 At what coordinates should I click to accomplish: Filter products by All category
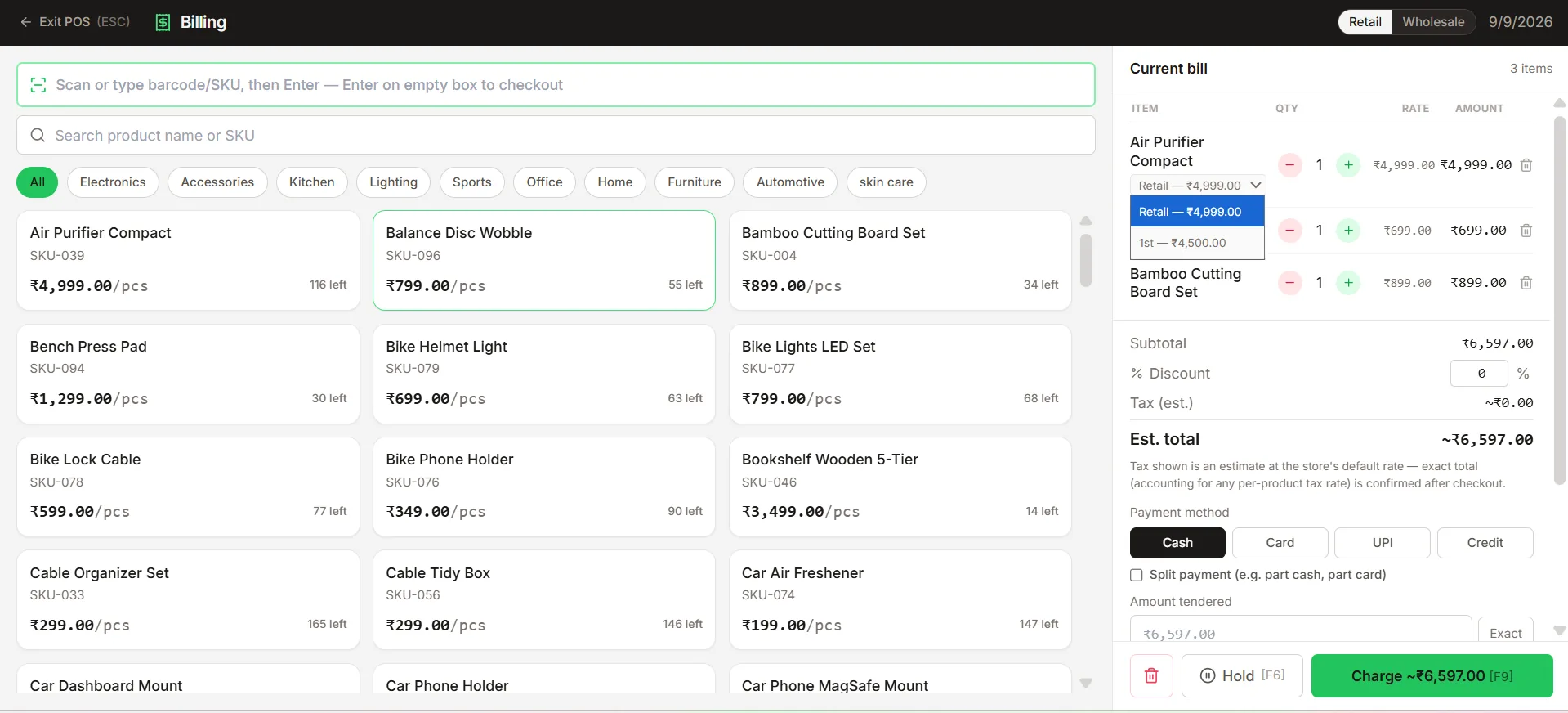37,182
